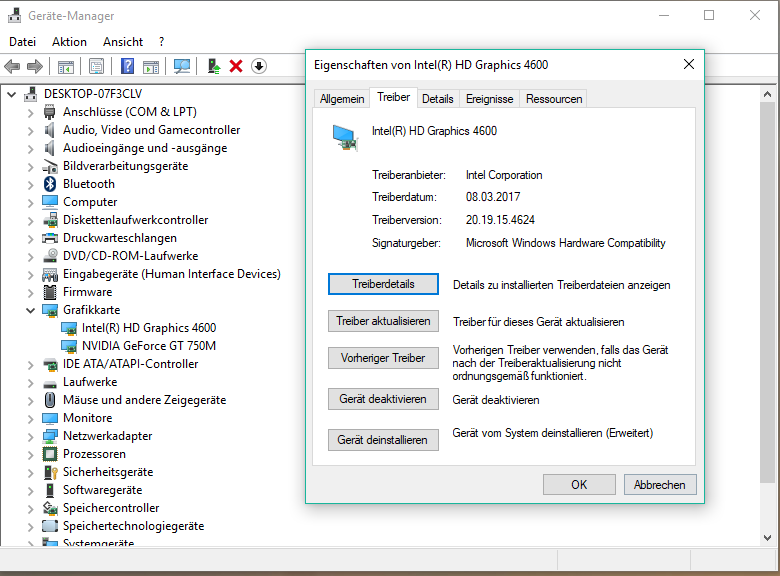Close the Intel HD Graphics properties dialog
Image resolution: width=780 pixels, height=576 pixels.
click(x=688, y=64)
